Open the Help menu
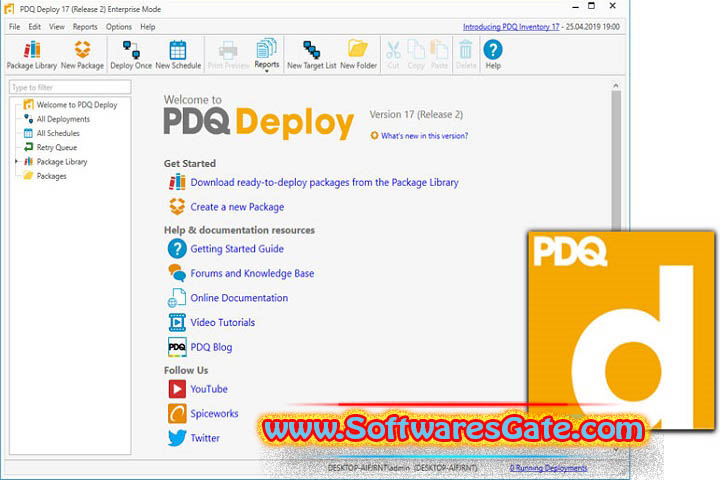The image size is (720, 480). pos(147,27)
